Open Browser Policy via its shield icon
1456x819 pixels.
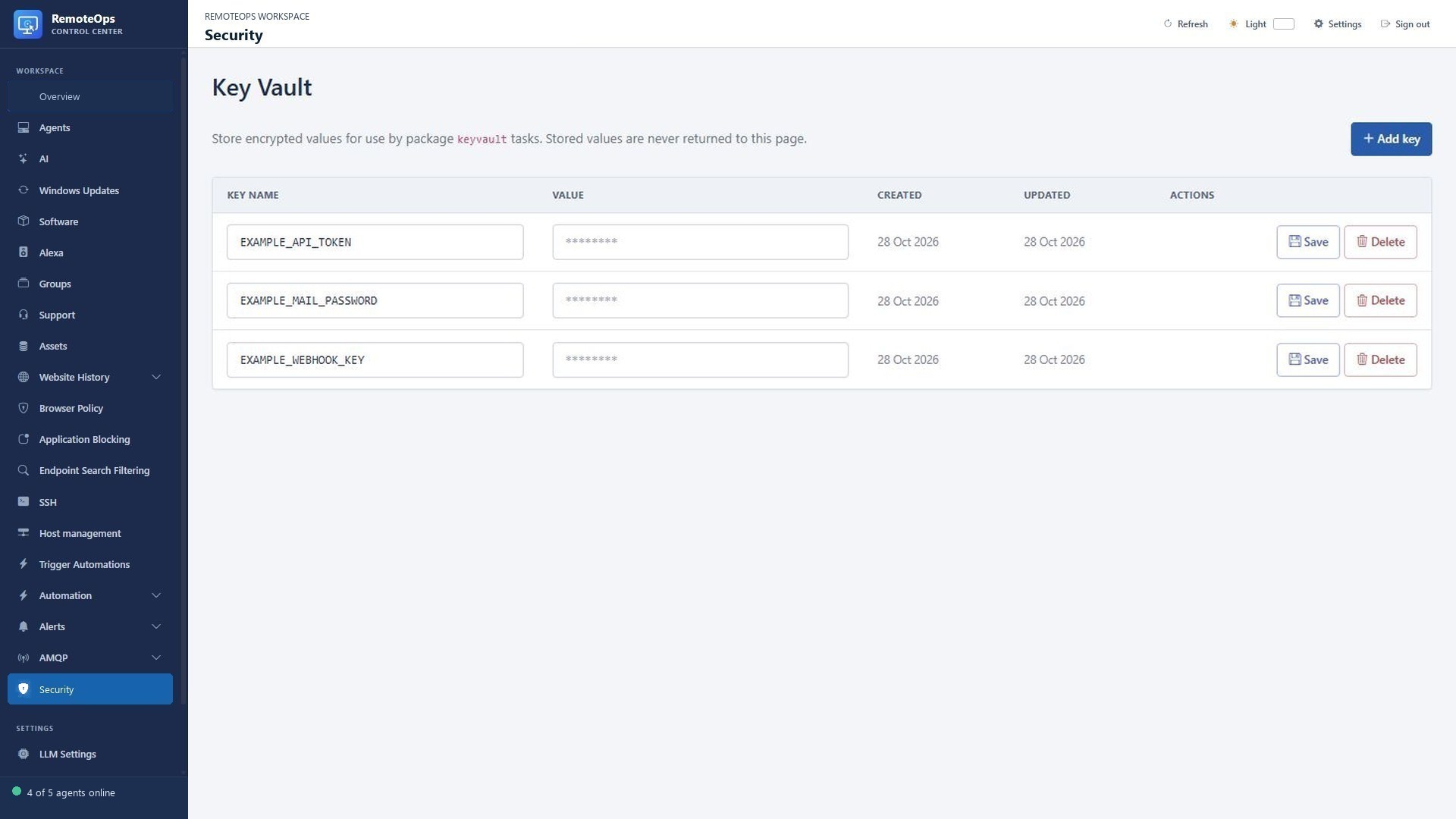click(24, 408)
